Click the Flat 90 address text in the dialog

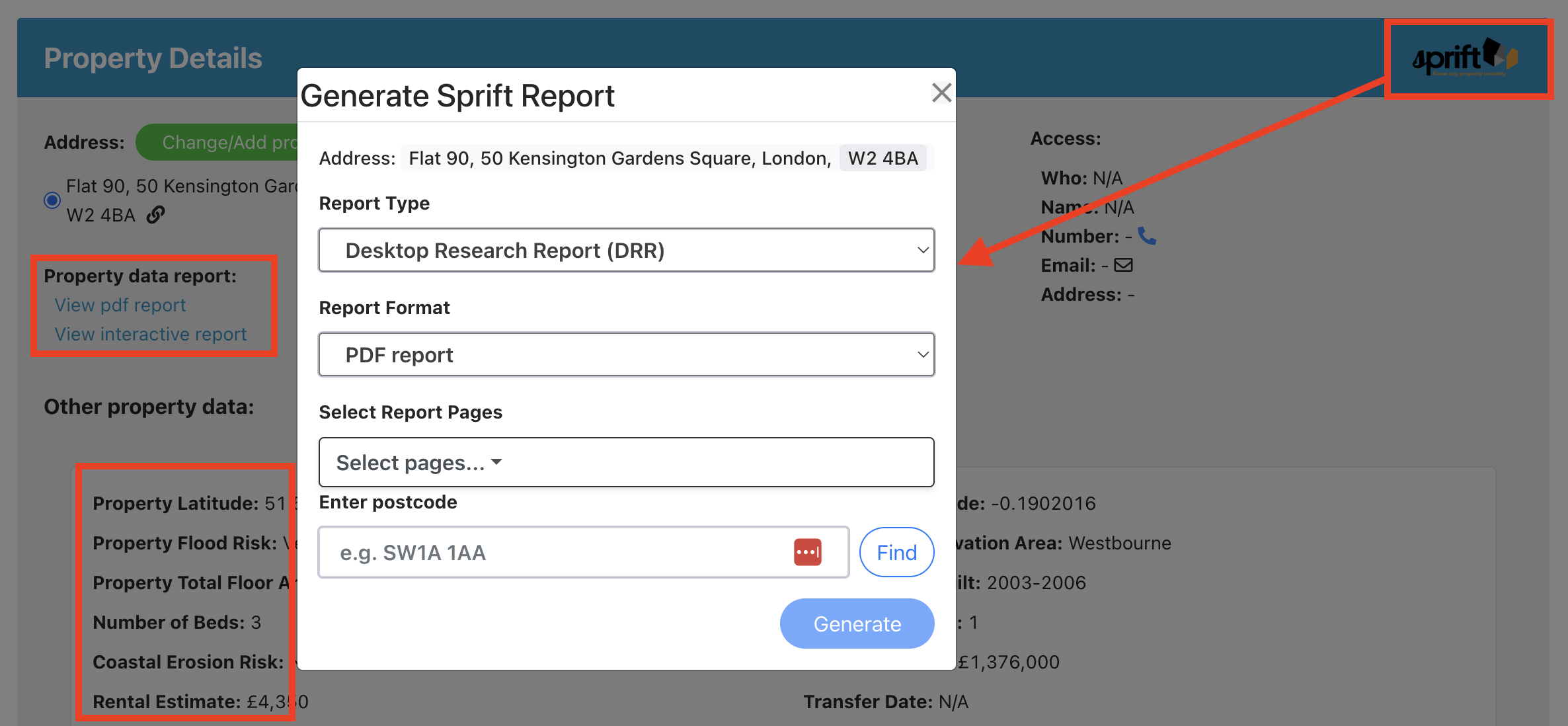(620, 158)
